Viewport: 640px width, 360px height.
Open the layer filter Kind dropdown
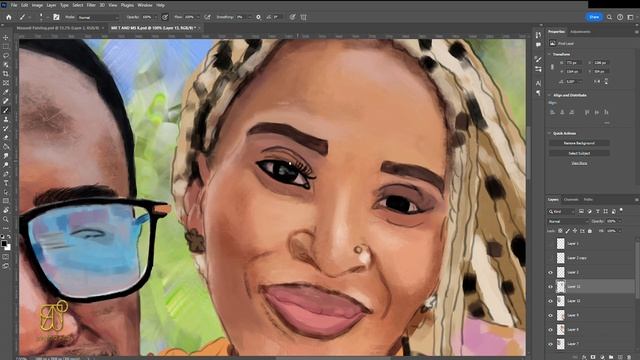tap(562, 211)
